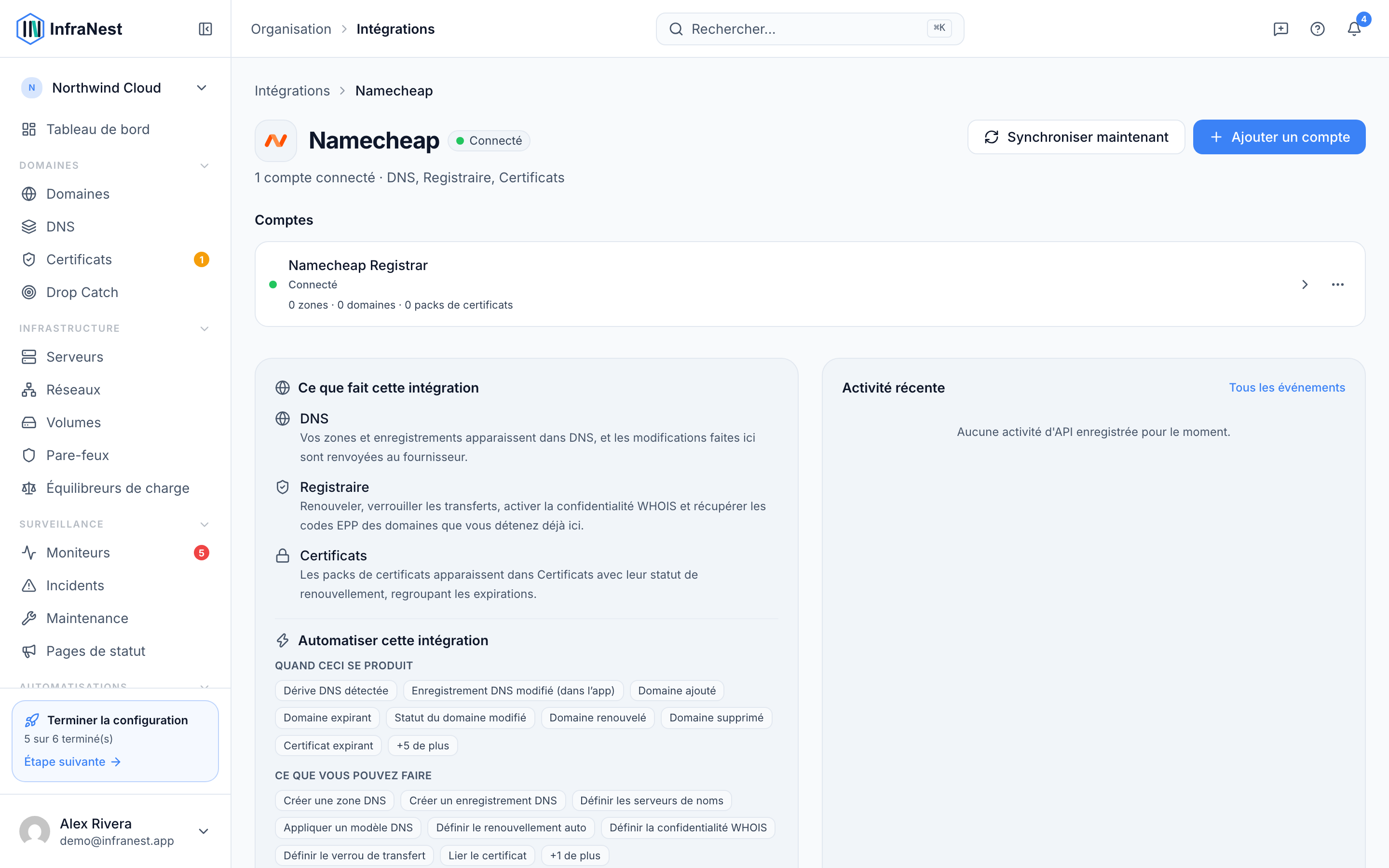Click the Pages de statut megaphone icon

(x=29, y=651)
